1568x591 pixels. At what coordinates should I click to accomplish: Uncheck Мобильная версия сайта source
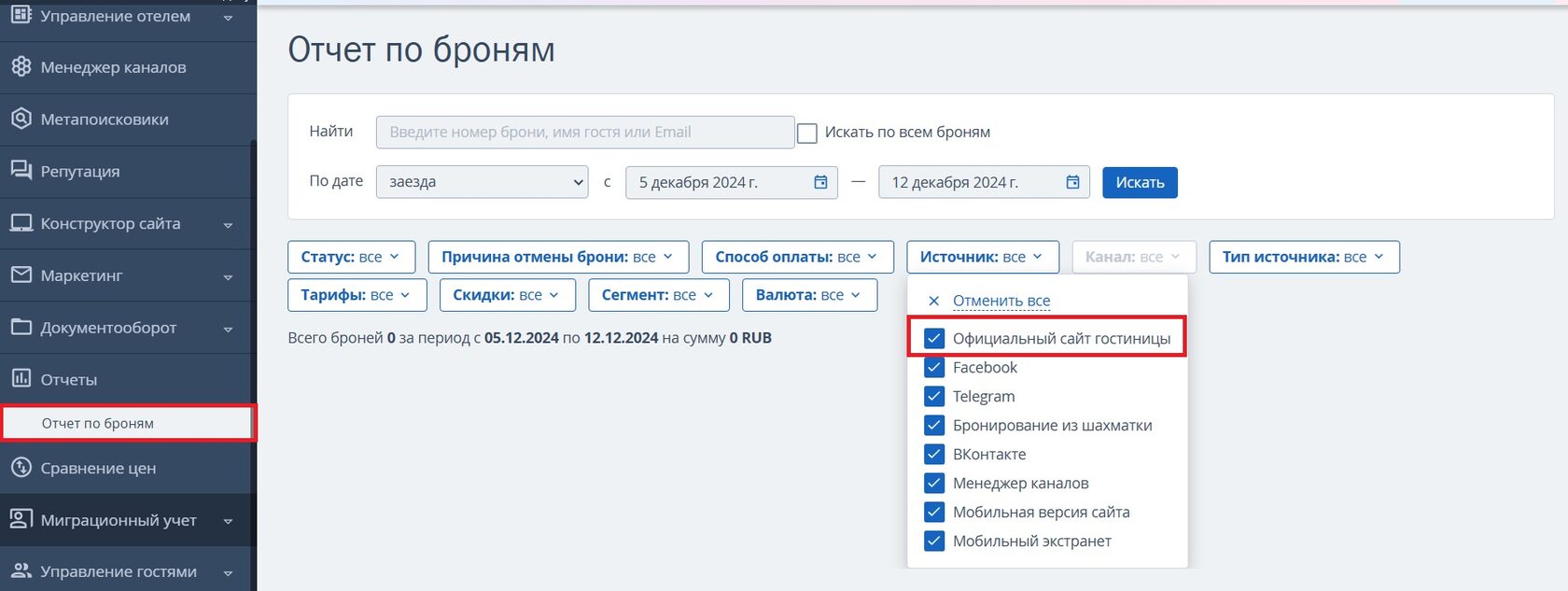tap(934, 512)
